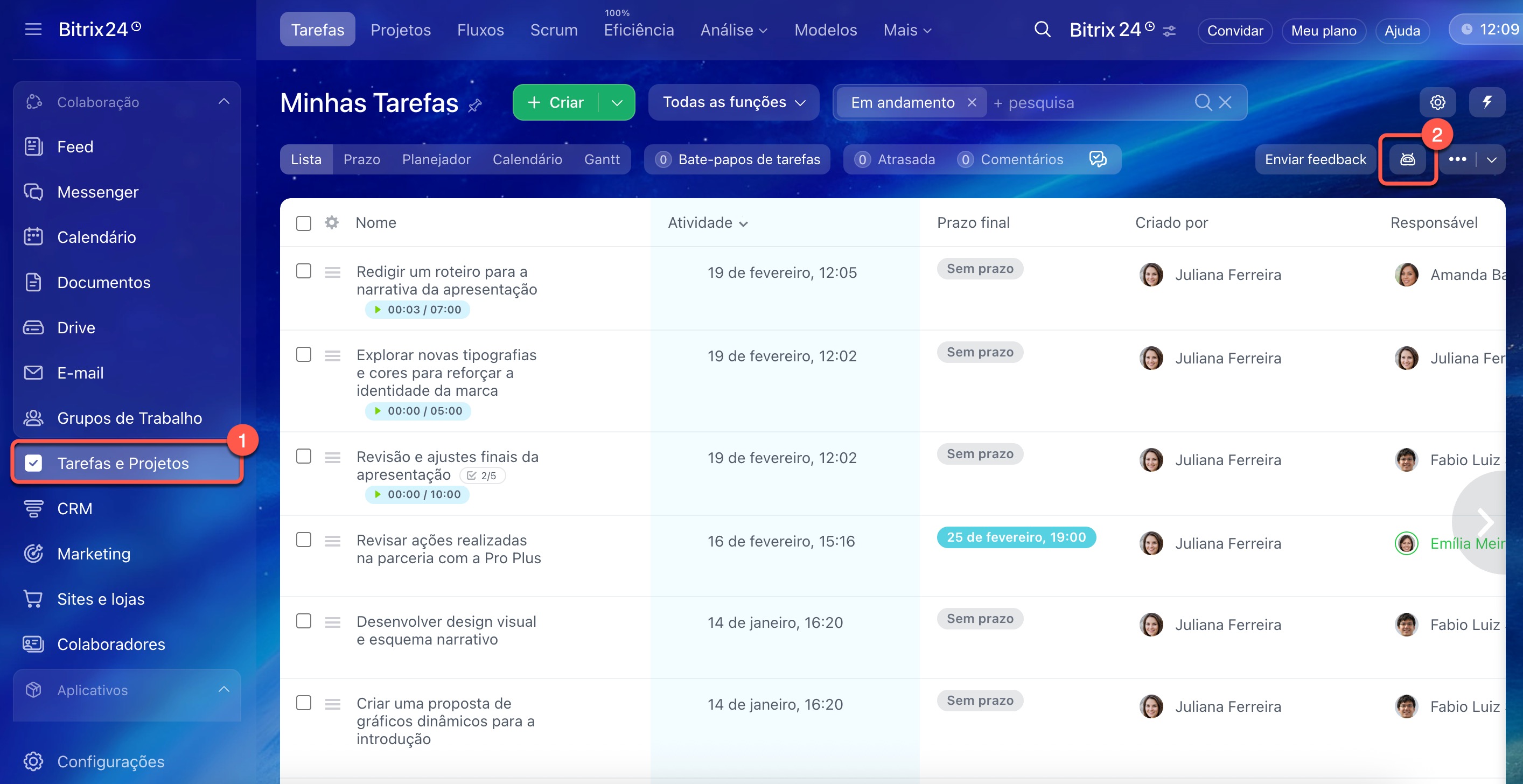Expand Todas as funções dropdown
This screenshot has height=784, width=1523.
coord(733,102)
